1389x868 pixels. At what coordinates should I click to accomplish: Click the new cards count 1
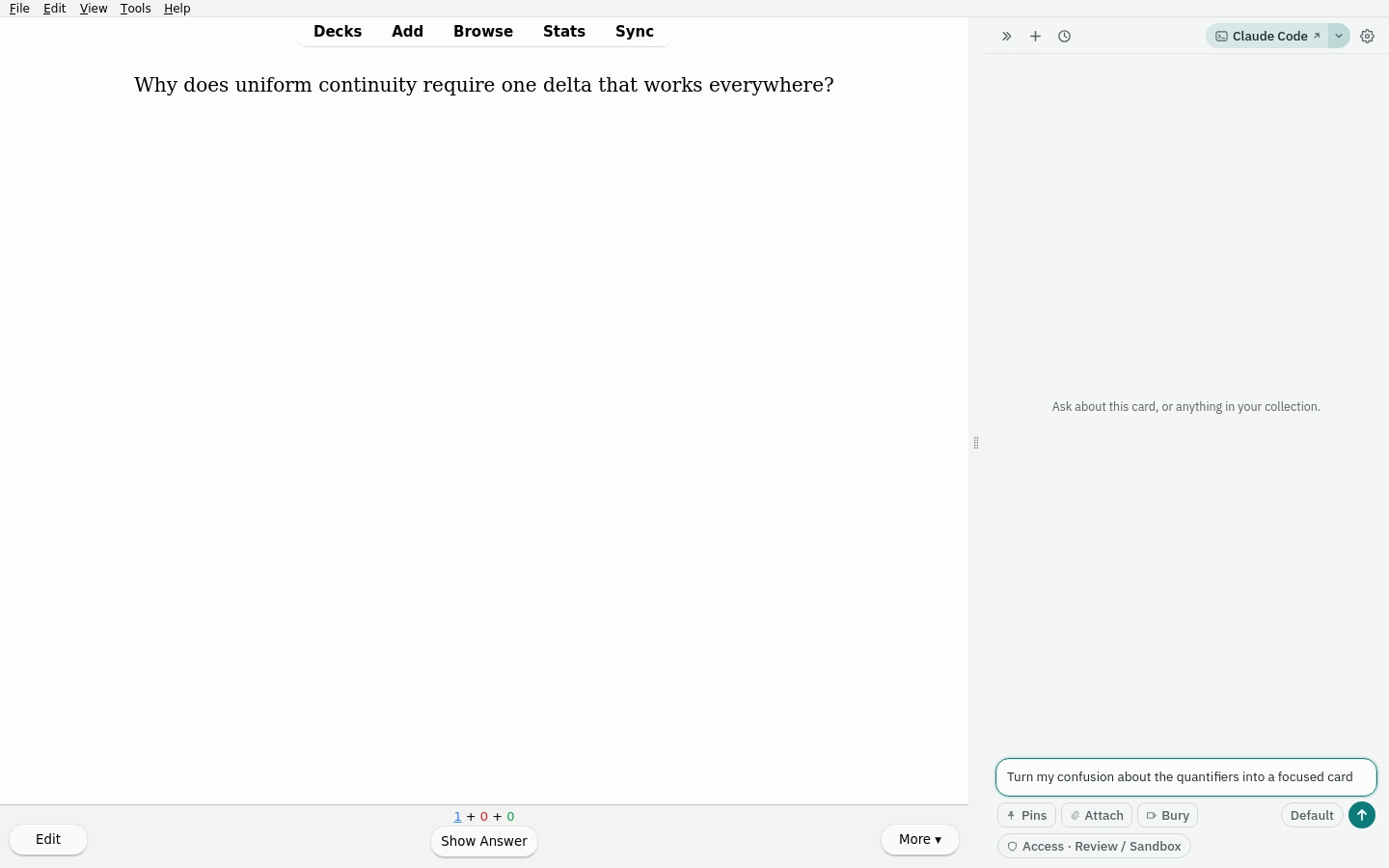click(457, 816)
